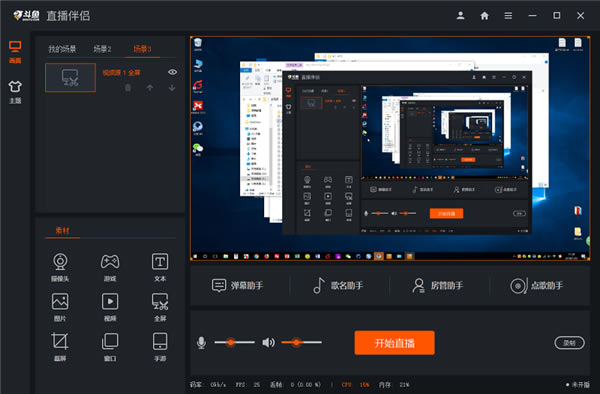Viewport: 600px width, 394px height.
Task: Add a 截屏 (crop region) capture source
Action: click(x=60, y=347)
